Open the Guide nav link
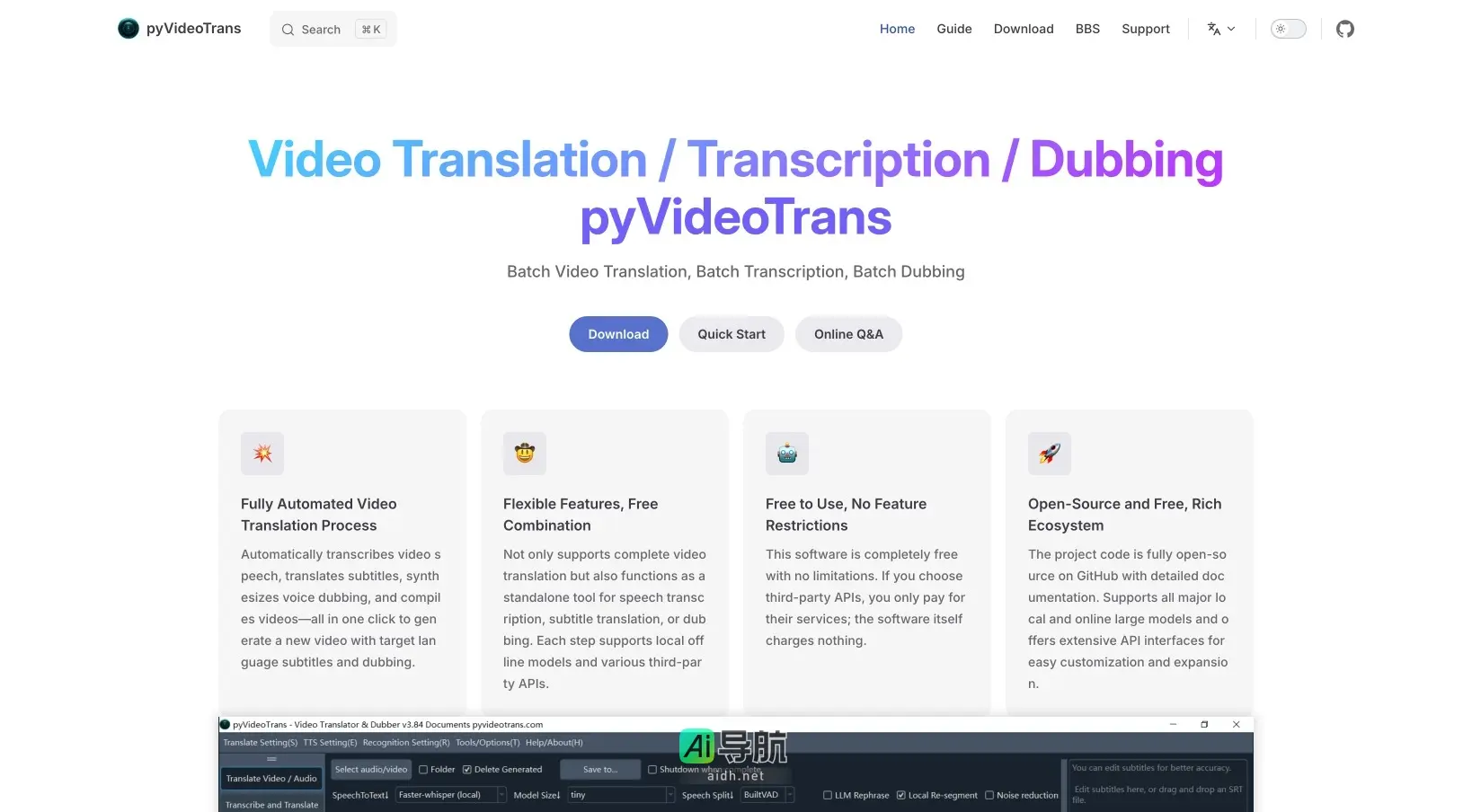 tap(954, 29)
